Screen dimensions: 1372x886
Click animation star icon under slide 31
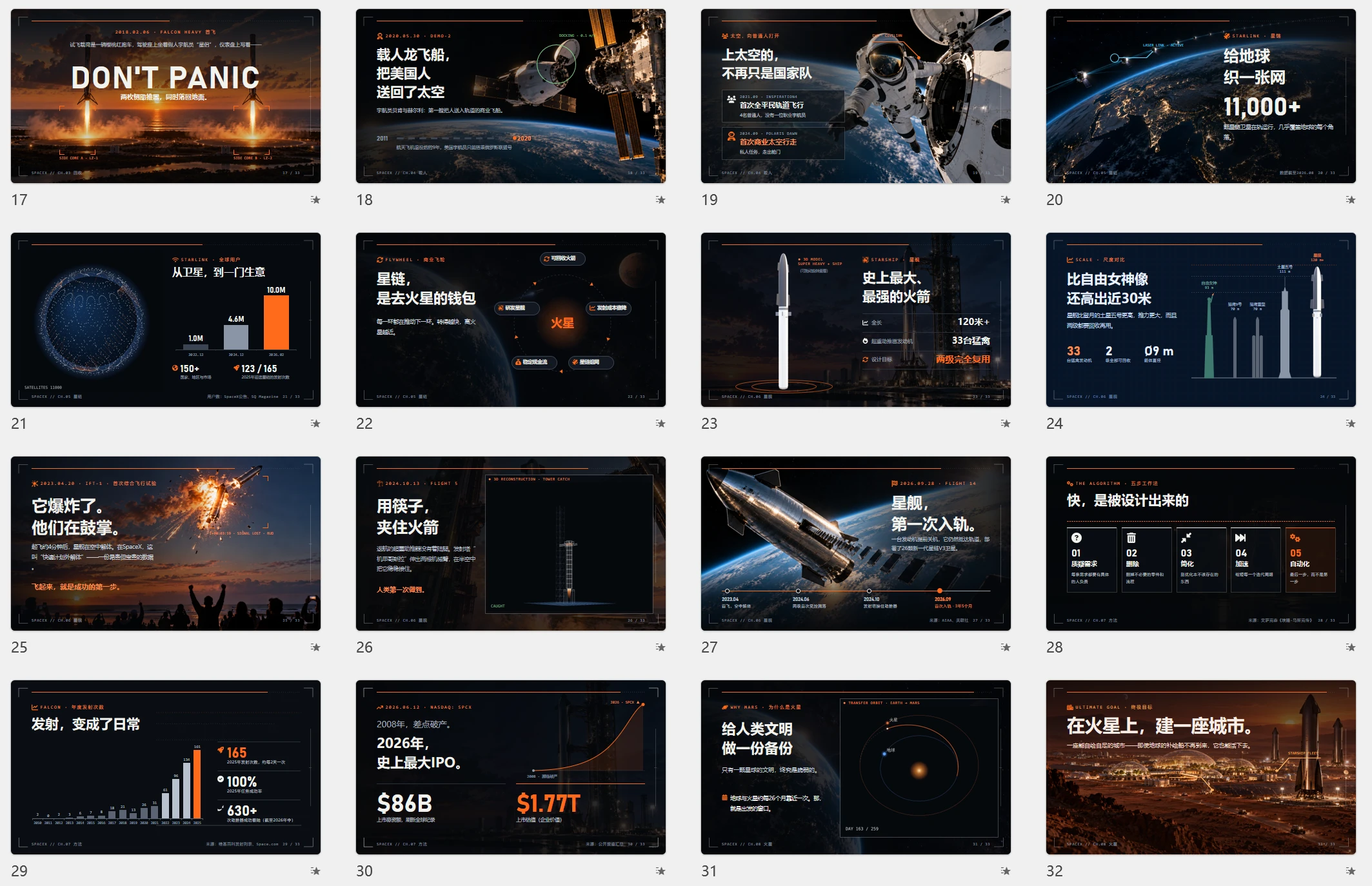pos(1006,871)
